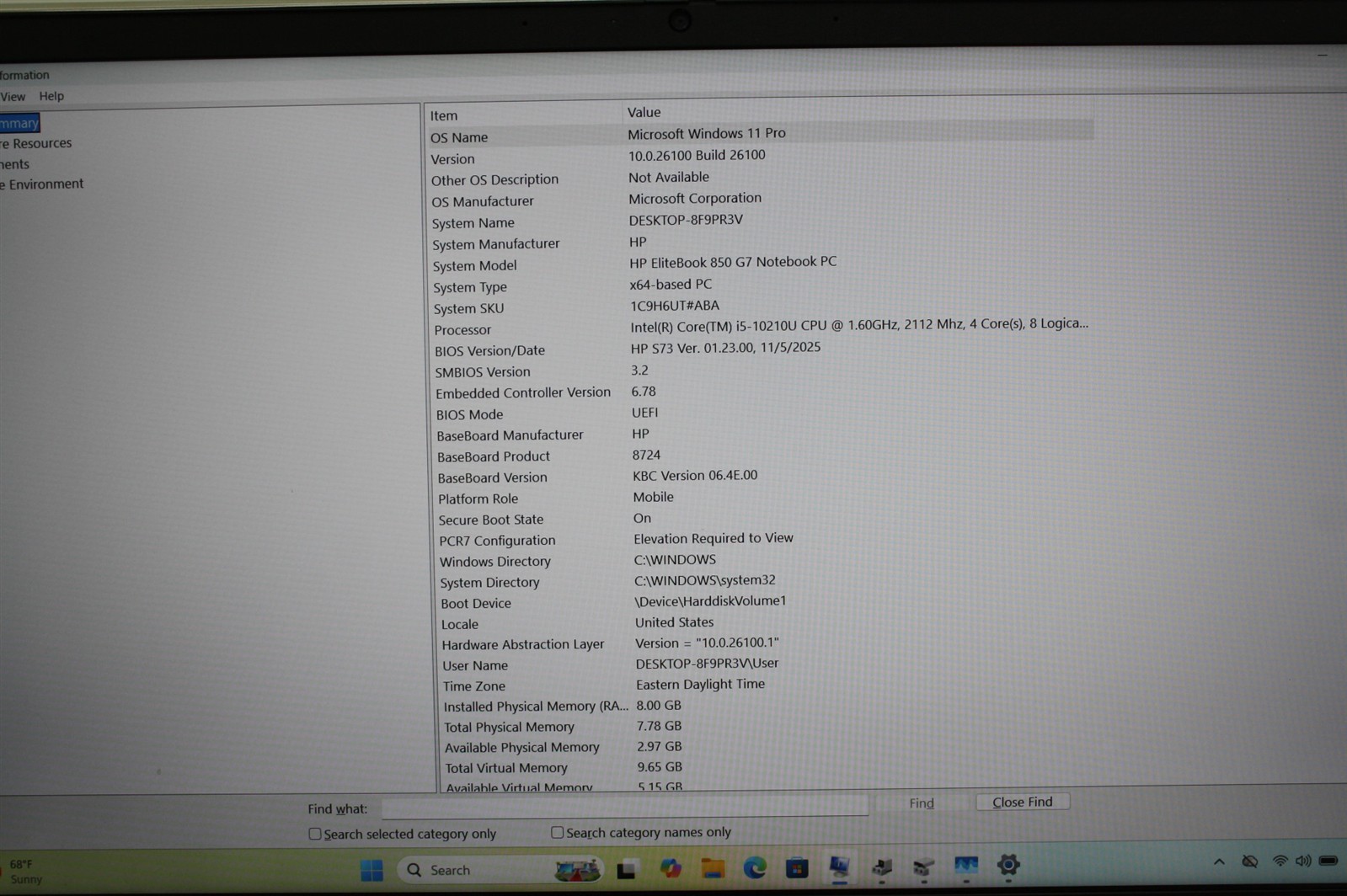
Task: Open Wi-Fi network status icon
Action: tap(1280, 861)
